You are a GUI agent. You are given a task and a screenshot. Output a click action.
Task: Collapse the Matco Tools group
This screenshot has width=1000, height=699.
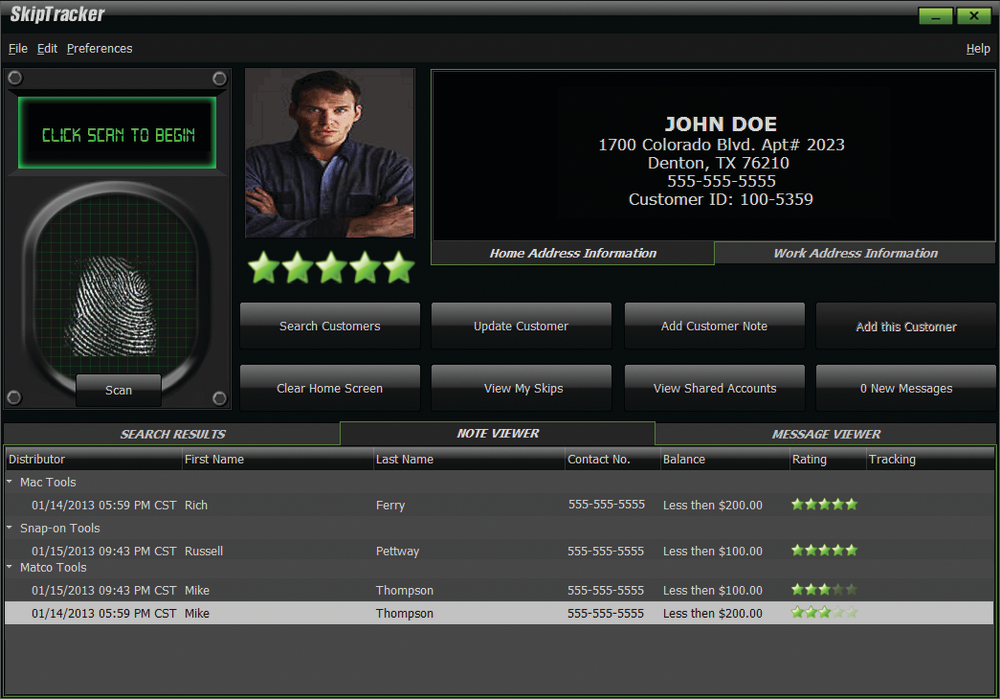pyautogui.click(x=10, y=567)
